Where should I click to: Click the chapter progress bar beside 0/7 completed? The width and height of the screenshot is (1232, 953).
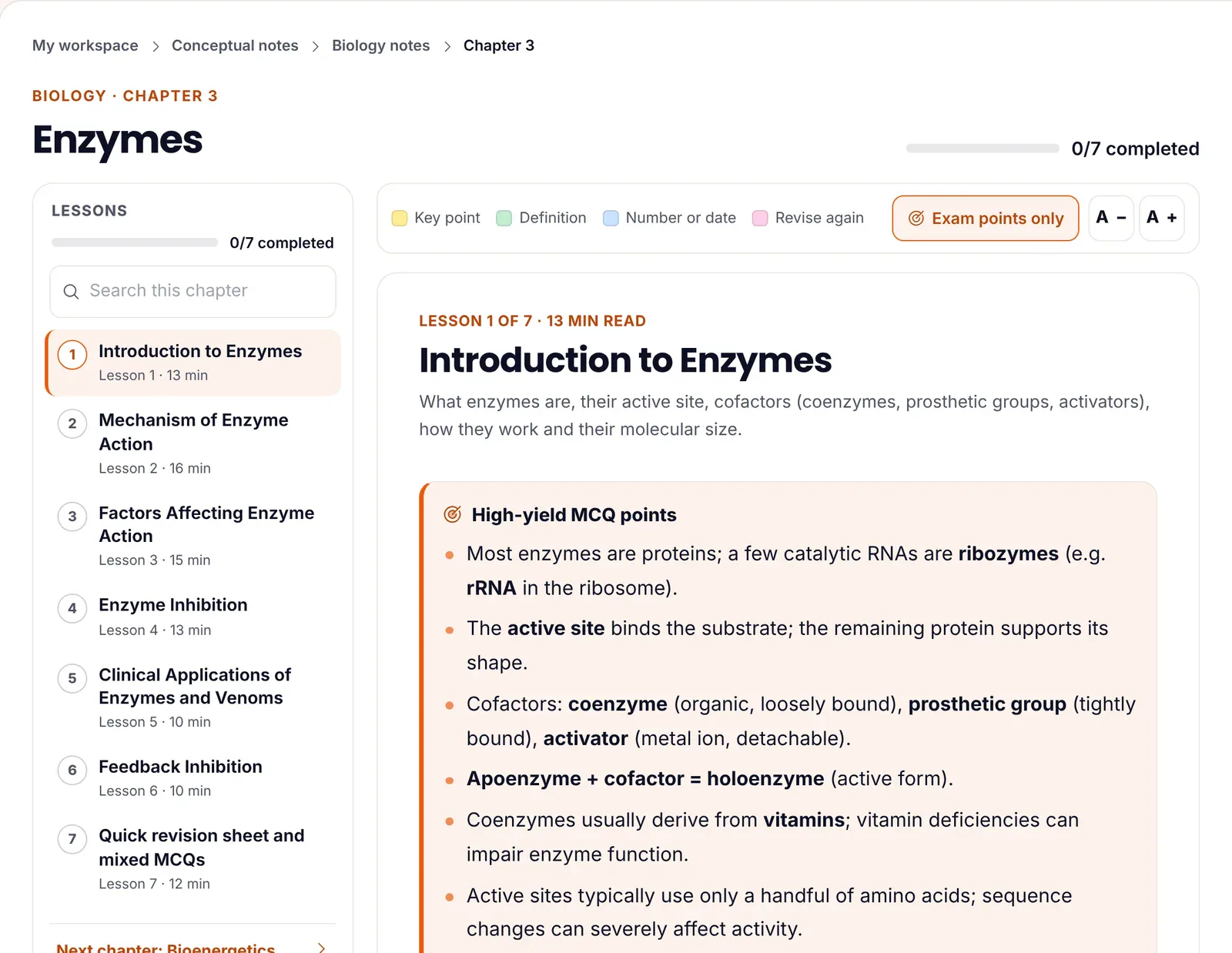[983, 149]
